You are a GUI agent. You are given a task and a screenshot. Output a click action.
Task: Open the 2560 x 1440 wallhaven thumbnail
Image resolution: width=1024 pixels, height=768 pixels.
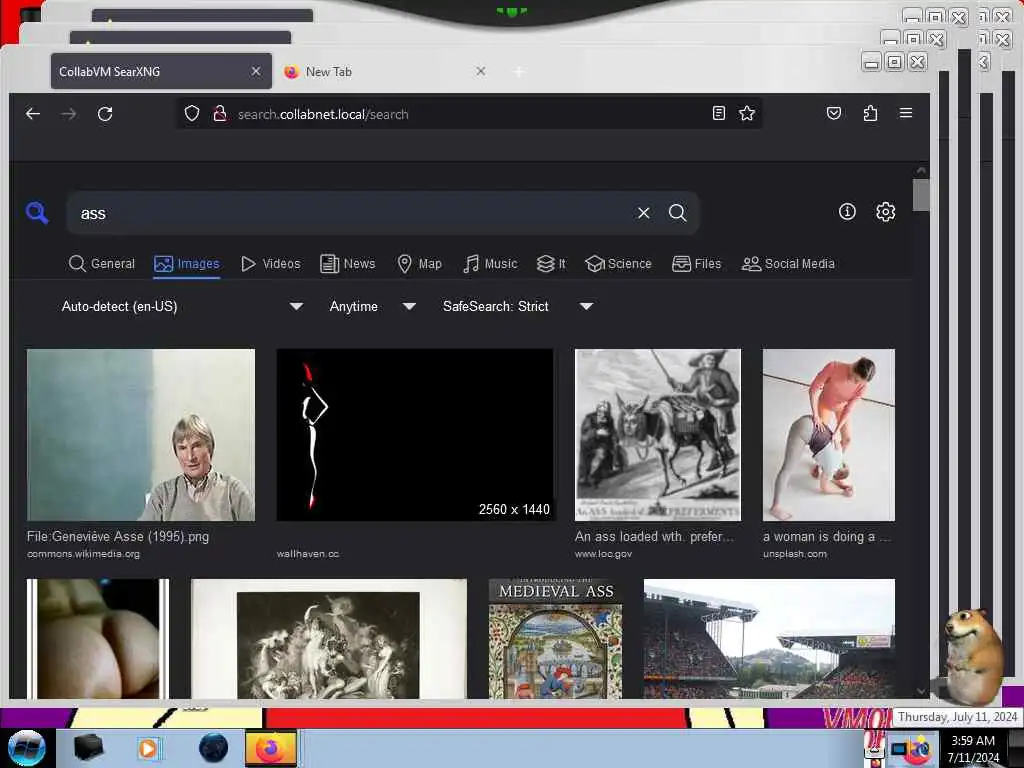point(415,435)
